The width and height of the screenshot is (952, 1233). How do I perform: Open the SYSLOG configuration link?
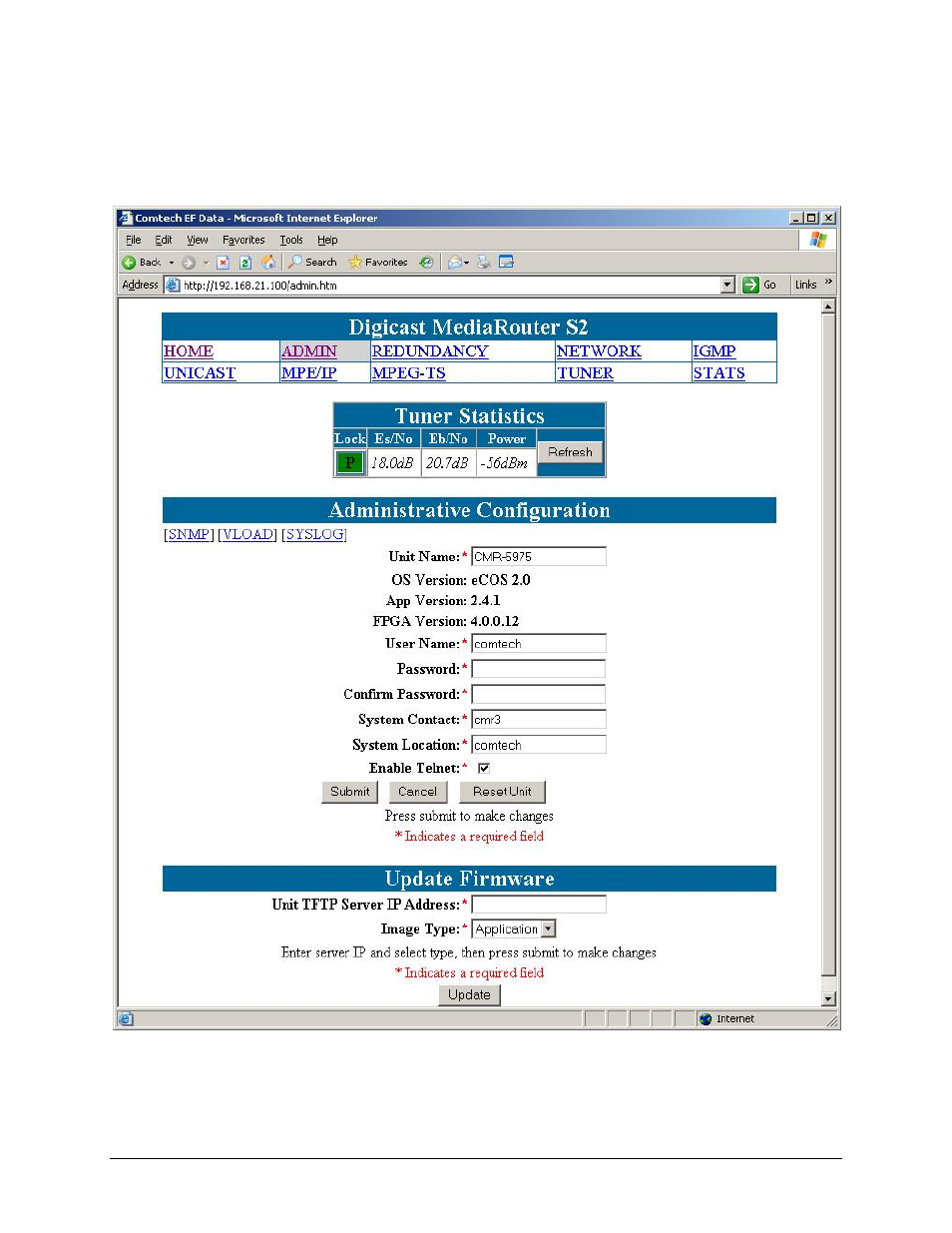point(314,535)
